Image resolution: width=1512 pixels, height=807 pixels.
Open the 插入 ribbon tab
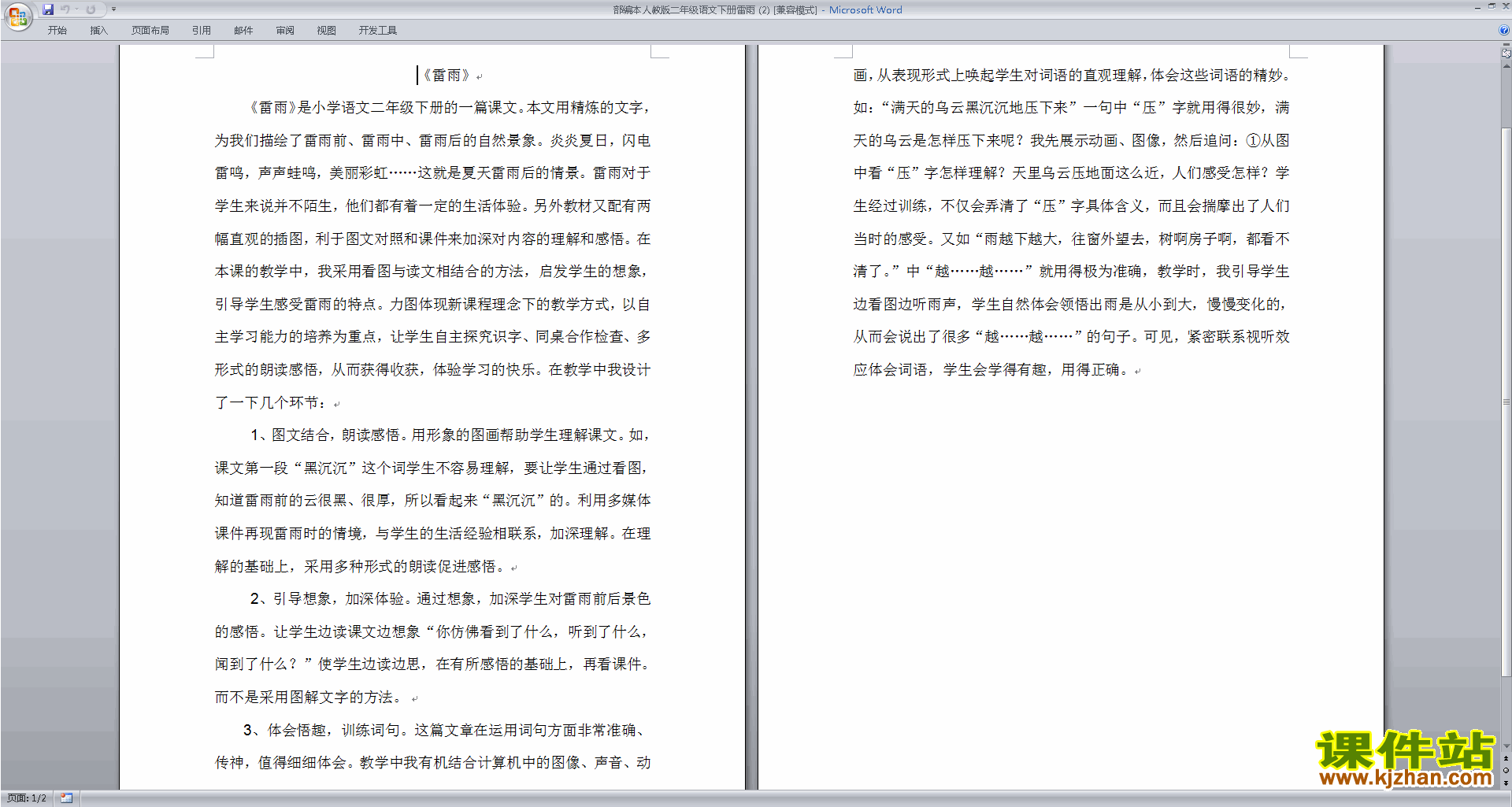click(98, 31)
